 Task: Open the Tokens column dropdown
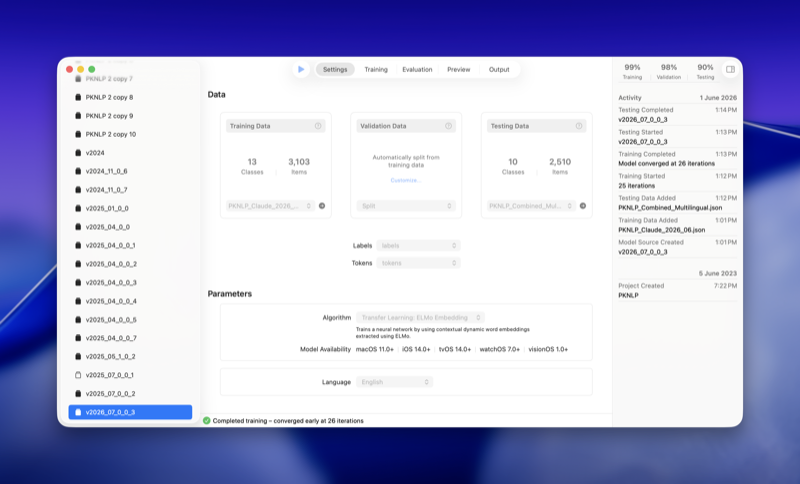tap(418, 263)
